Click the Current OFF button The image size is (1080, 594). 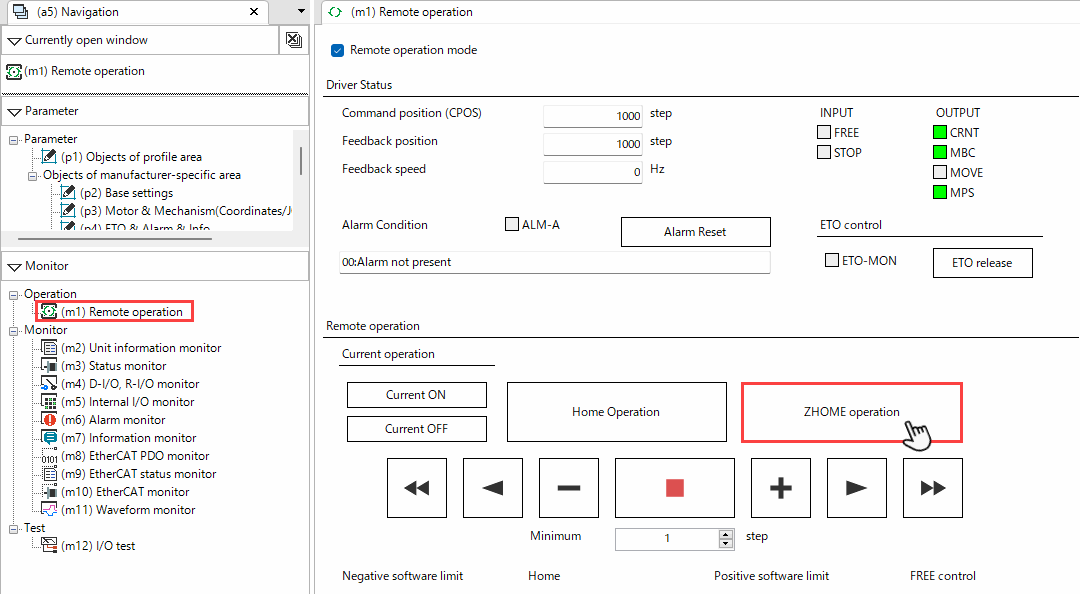tap(417, 429)
